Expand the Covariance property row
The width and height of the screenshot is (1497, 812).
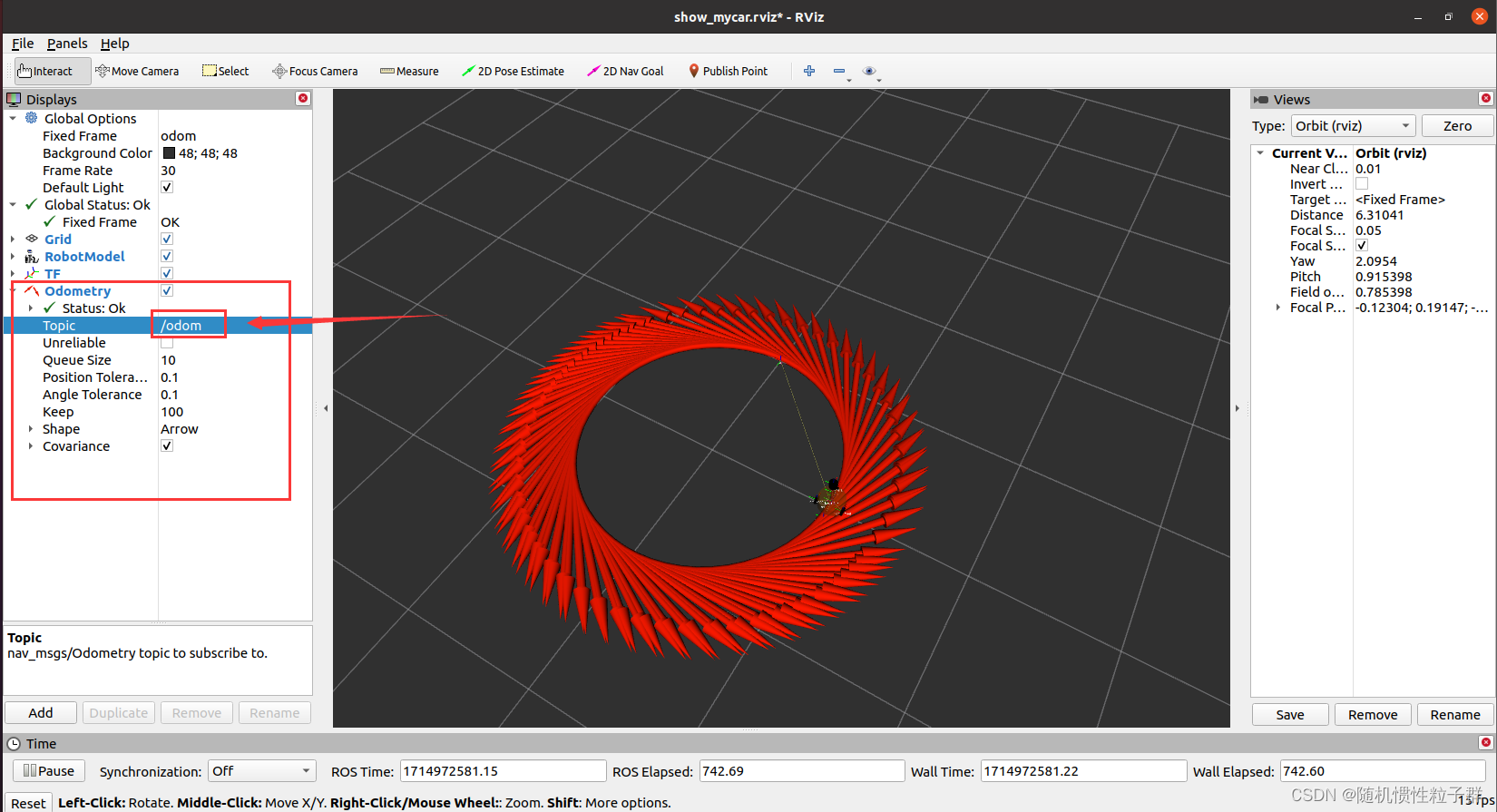tap(31, 445)
